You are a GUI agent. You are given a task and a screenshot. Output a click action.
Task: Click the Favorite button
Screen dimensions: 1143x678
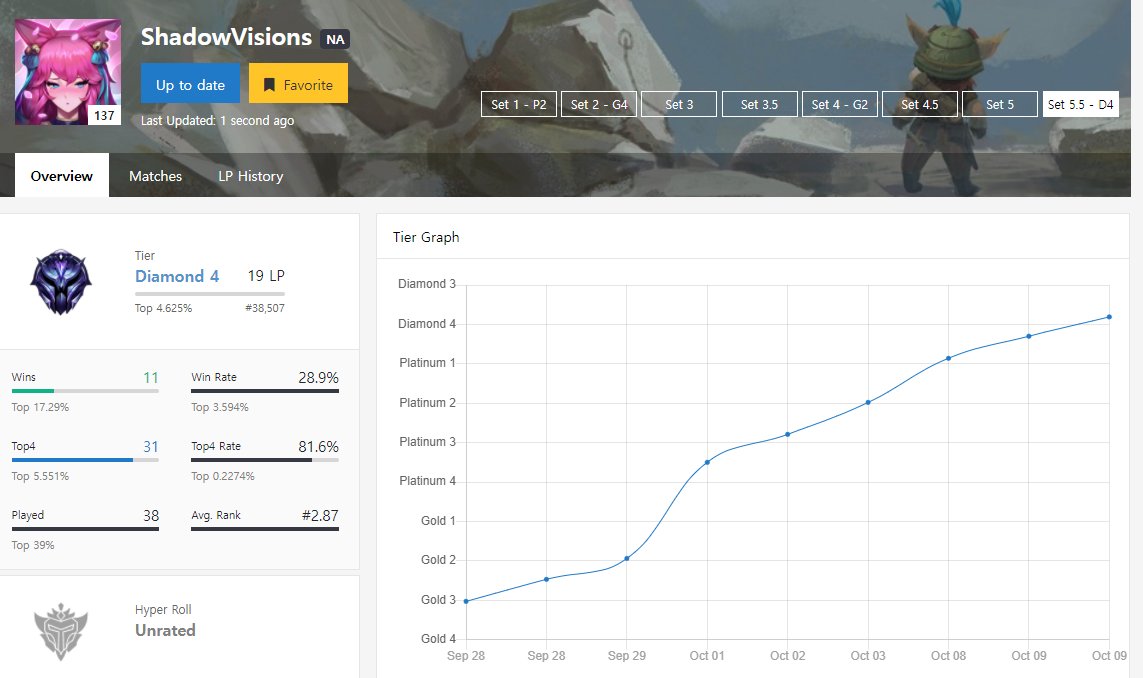pos(298,83)
